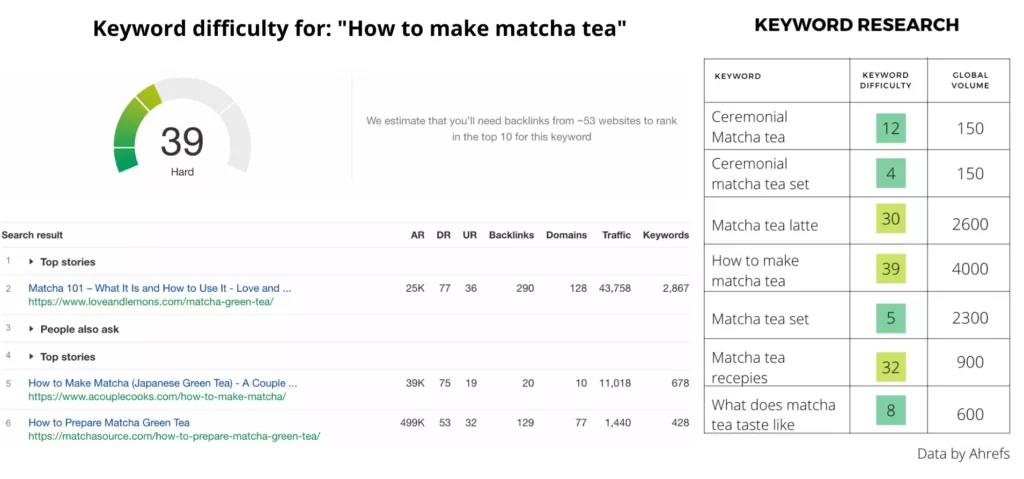This screenshot has width=1024, height=479.
Task: Click the green difficulty badge showing 12
Action: coord(890,128)
